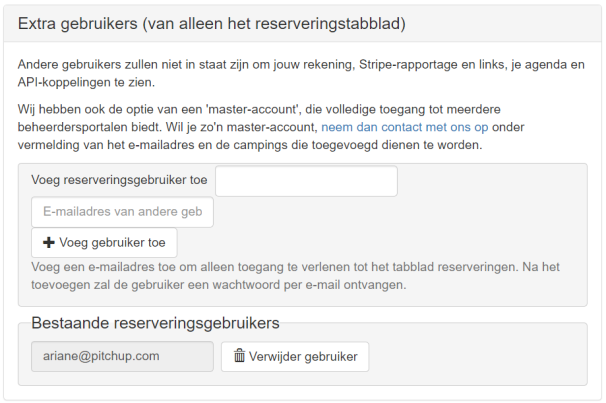Click the 'neem dan contact met ons op' link
The height and width of the screenshot is (403, 606).
(404, 127)
